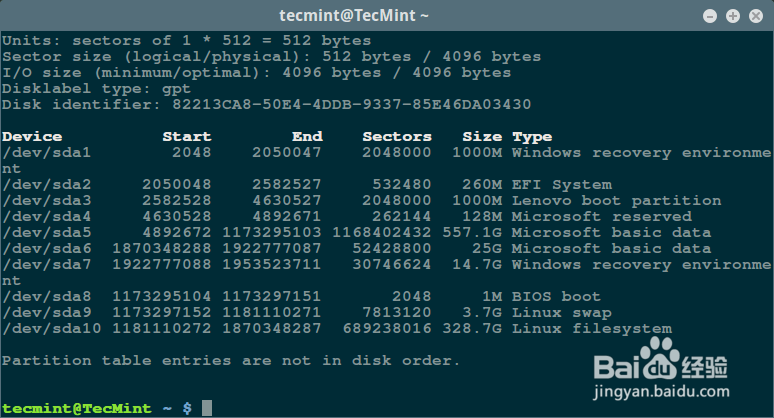Click the window title tecmint@TecMint ~
The height and width of the screenshot is (418, 774).
point(354,16)
